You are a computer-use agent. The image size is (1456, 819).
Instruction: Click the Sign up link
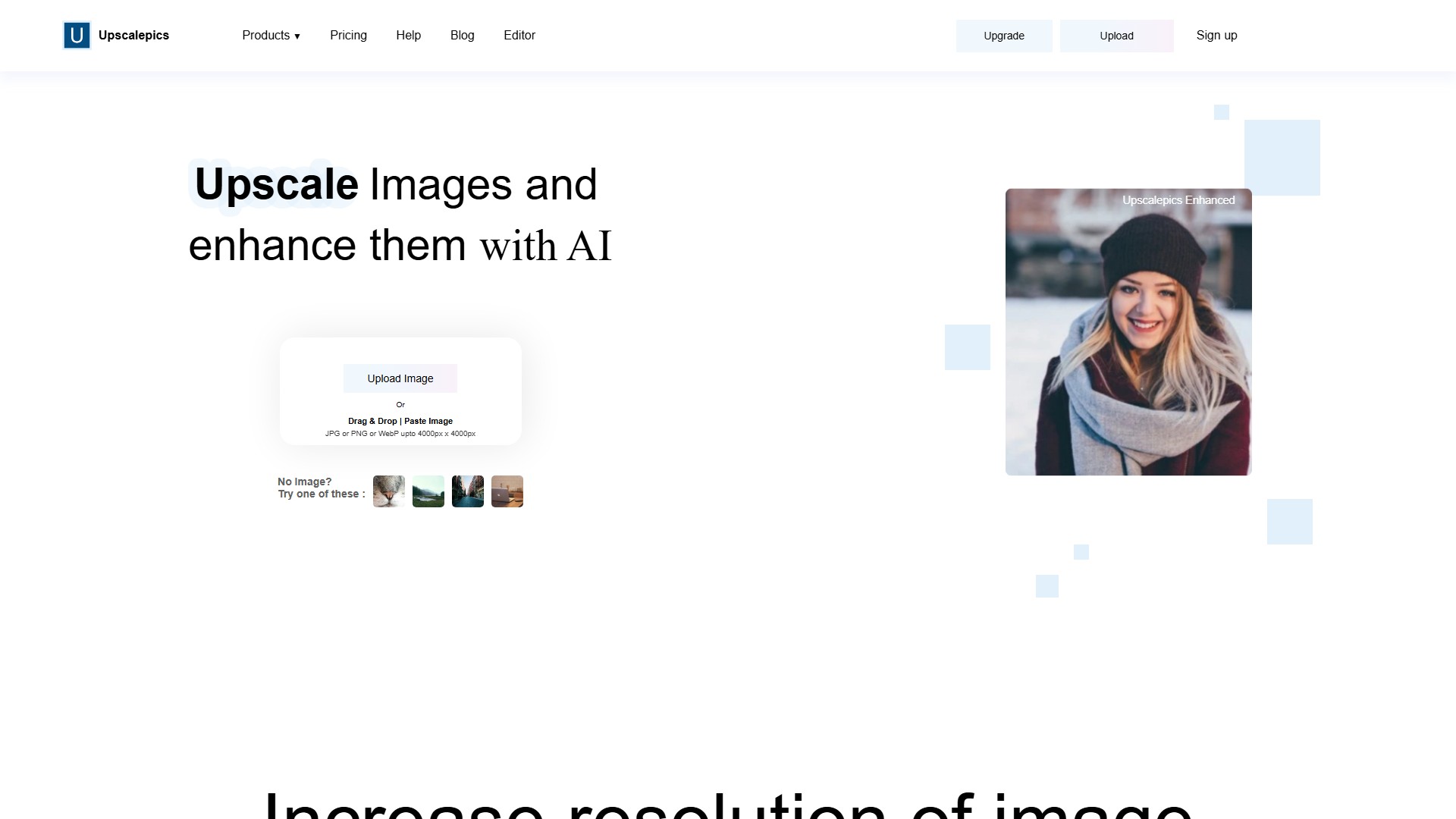(x=1216, y=36)
